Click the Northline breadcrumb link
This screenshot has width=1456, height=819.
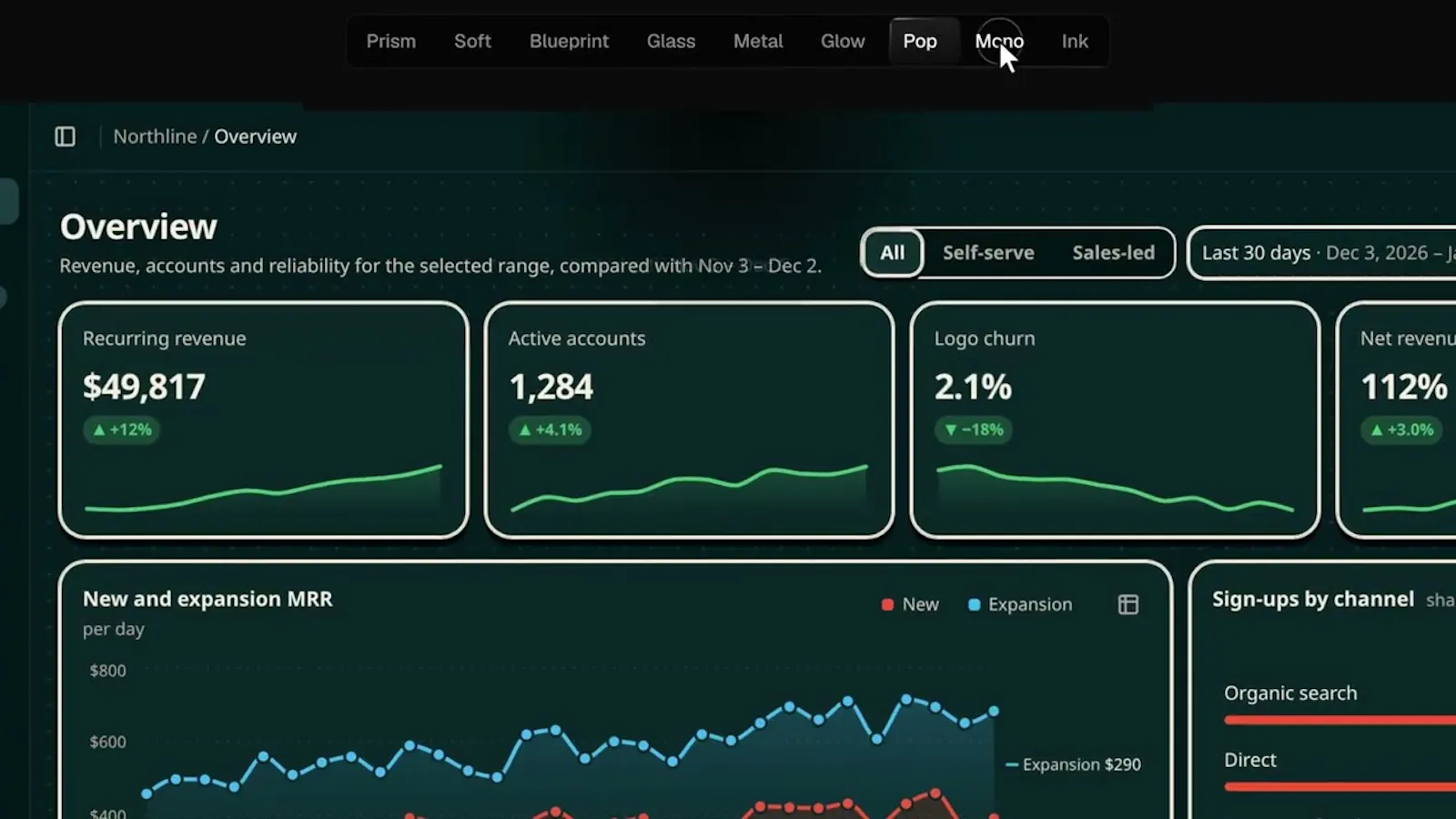pos(155,136)
